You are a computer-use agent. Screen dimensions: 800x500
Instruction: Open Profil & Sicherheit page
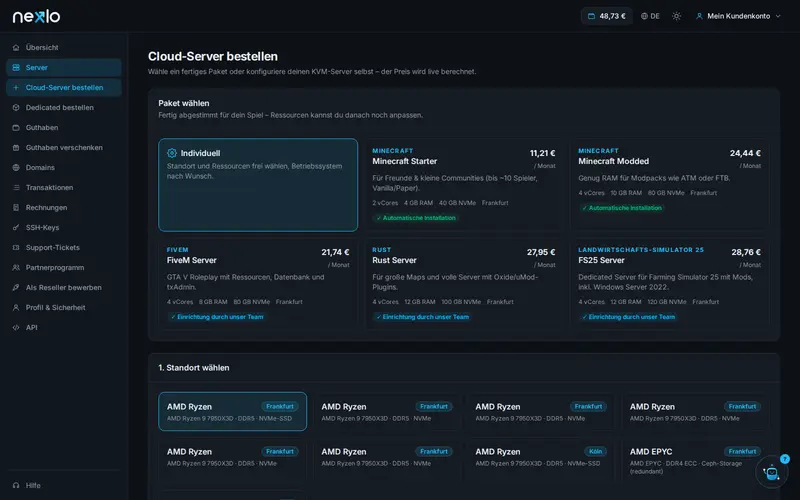[64, 308]
